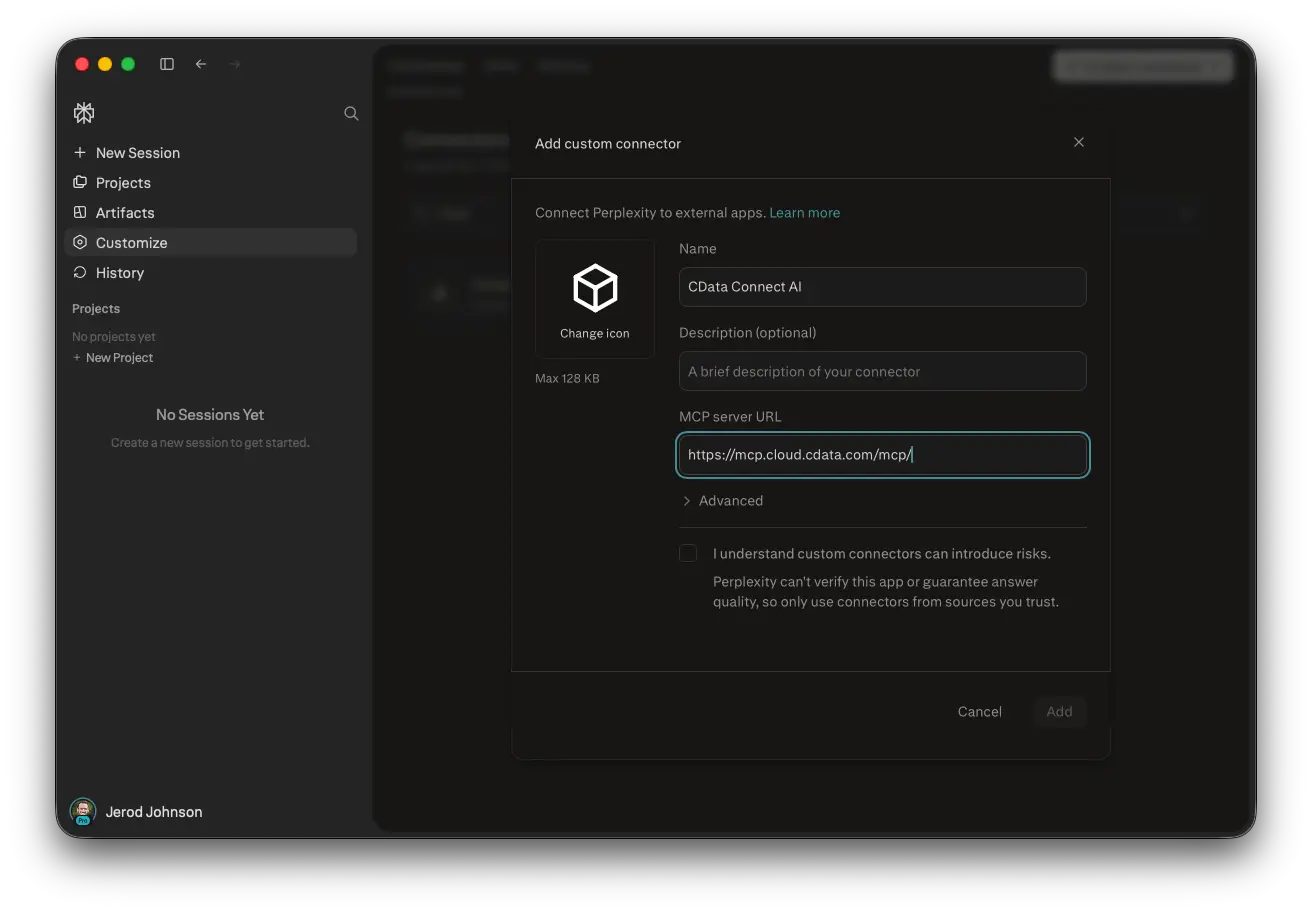
Task: Open search via magnifier icon
Action: click(351, 113)
